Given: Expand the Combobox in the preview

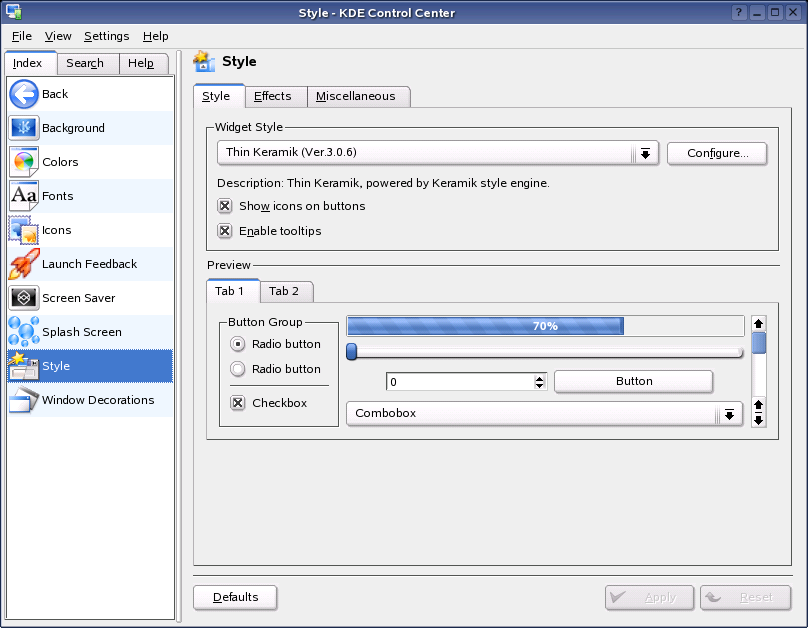Looking at the screenshot, I should [729, 413].
